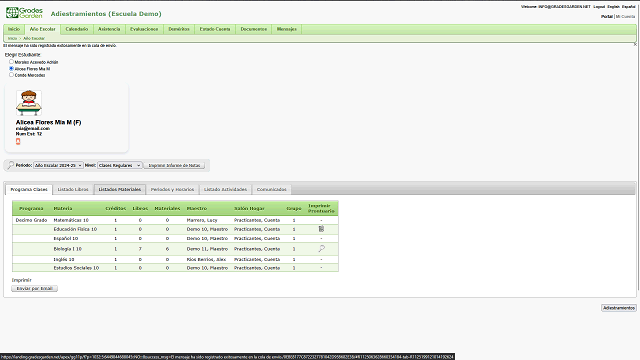640x360 pixels.
Task: Open the Mensajes menu tab
Action: click(x=287, y=29)
